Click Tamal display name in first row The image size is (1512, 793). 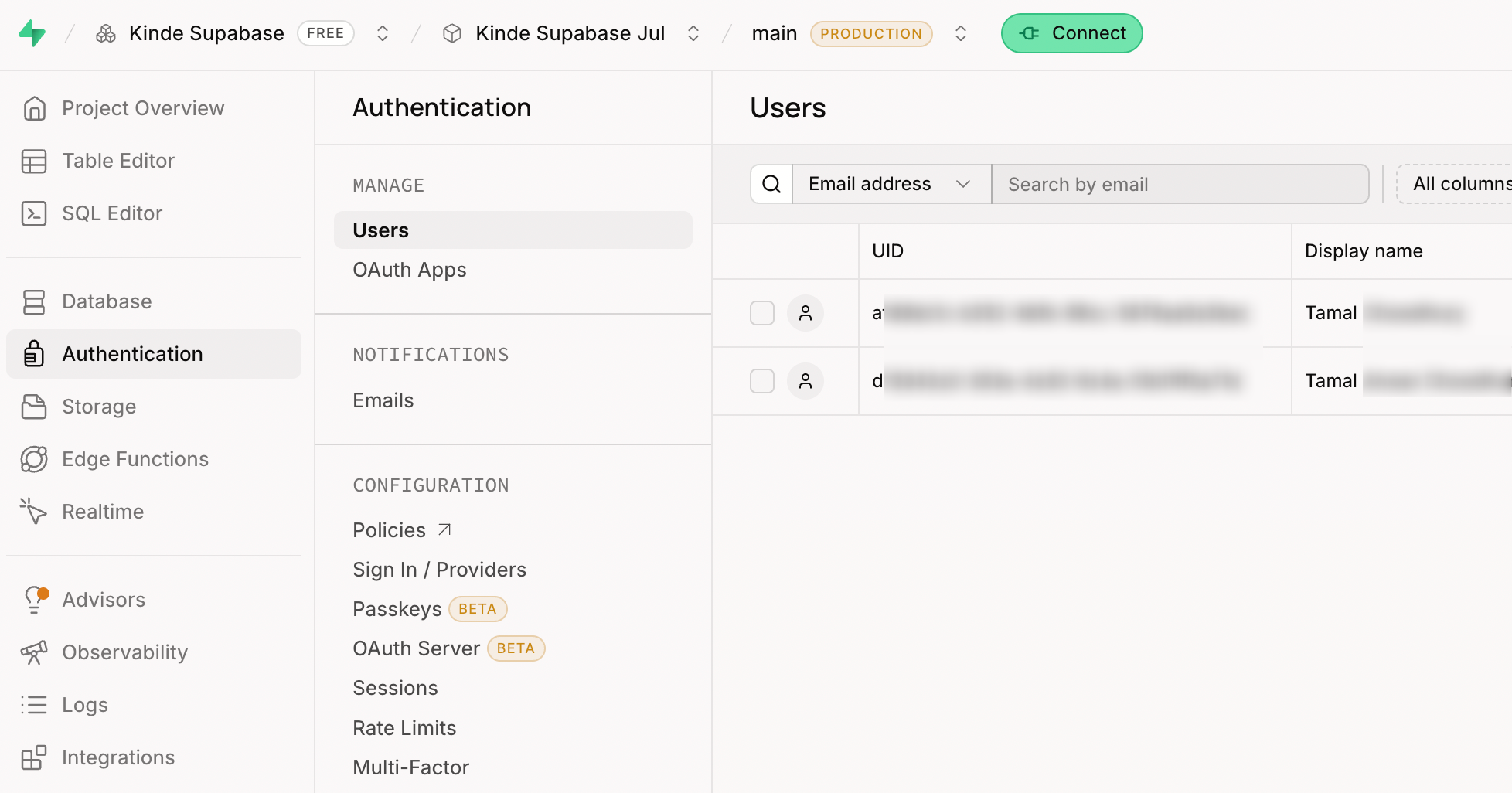[1331, 313]
